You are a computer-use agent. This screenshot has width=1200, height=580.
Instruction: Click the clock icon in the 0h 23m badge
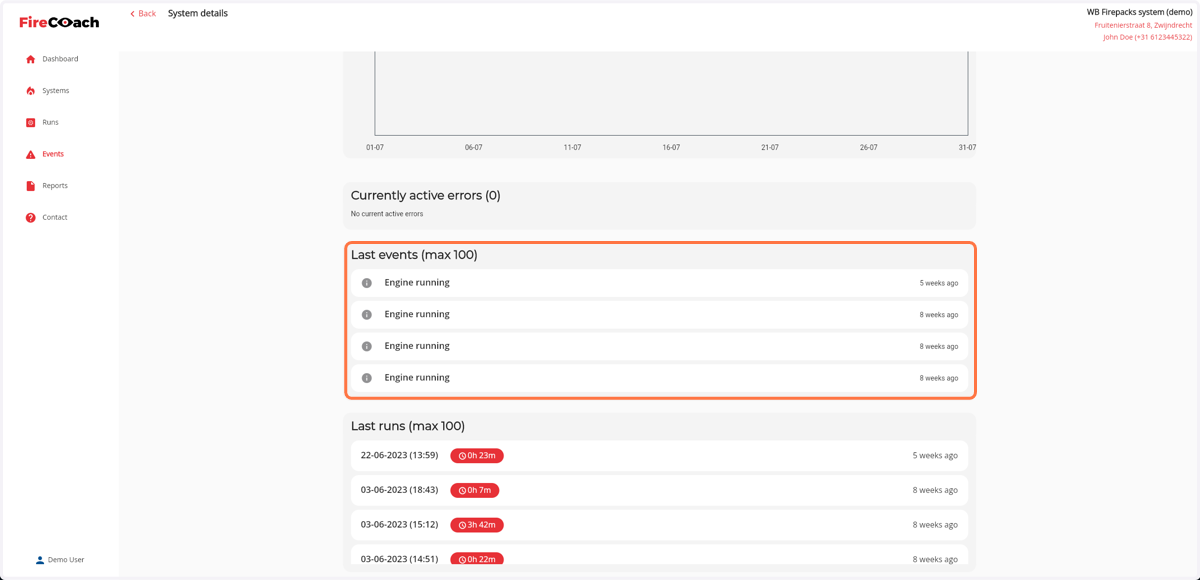click(x=461, y=456)
